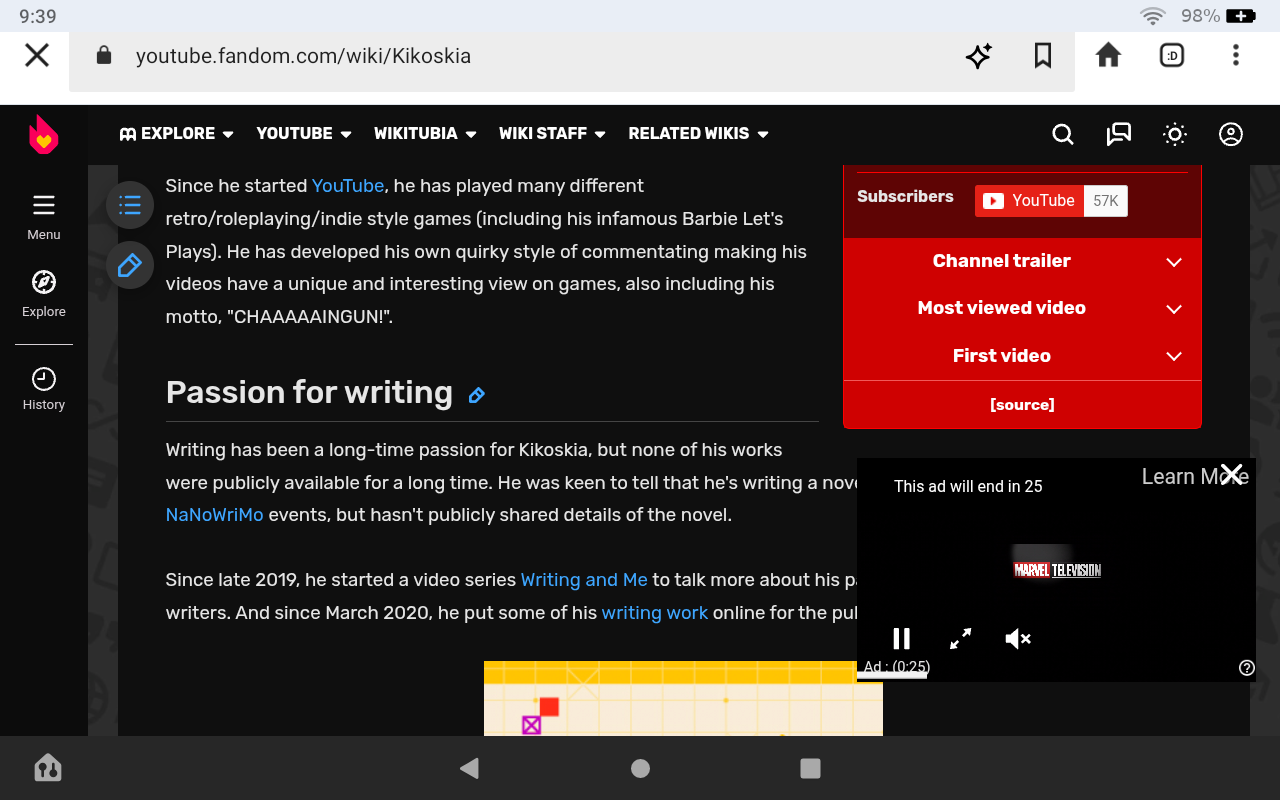Pause the ad video

click(x=901, y=638)
